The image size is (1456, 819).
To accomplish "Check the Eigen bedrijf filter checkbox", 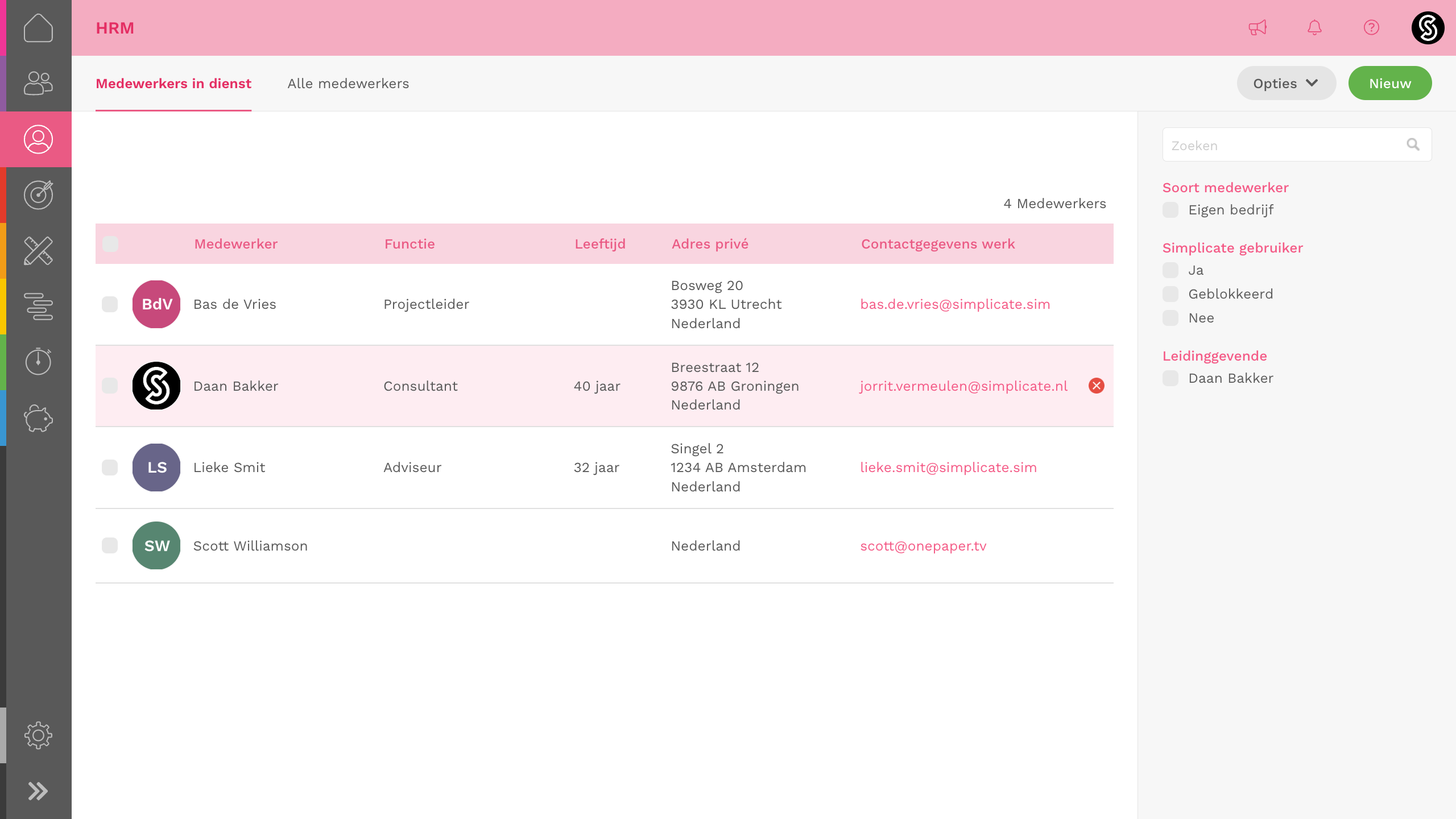I will [1170, 210].
